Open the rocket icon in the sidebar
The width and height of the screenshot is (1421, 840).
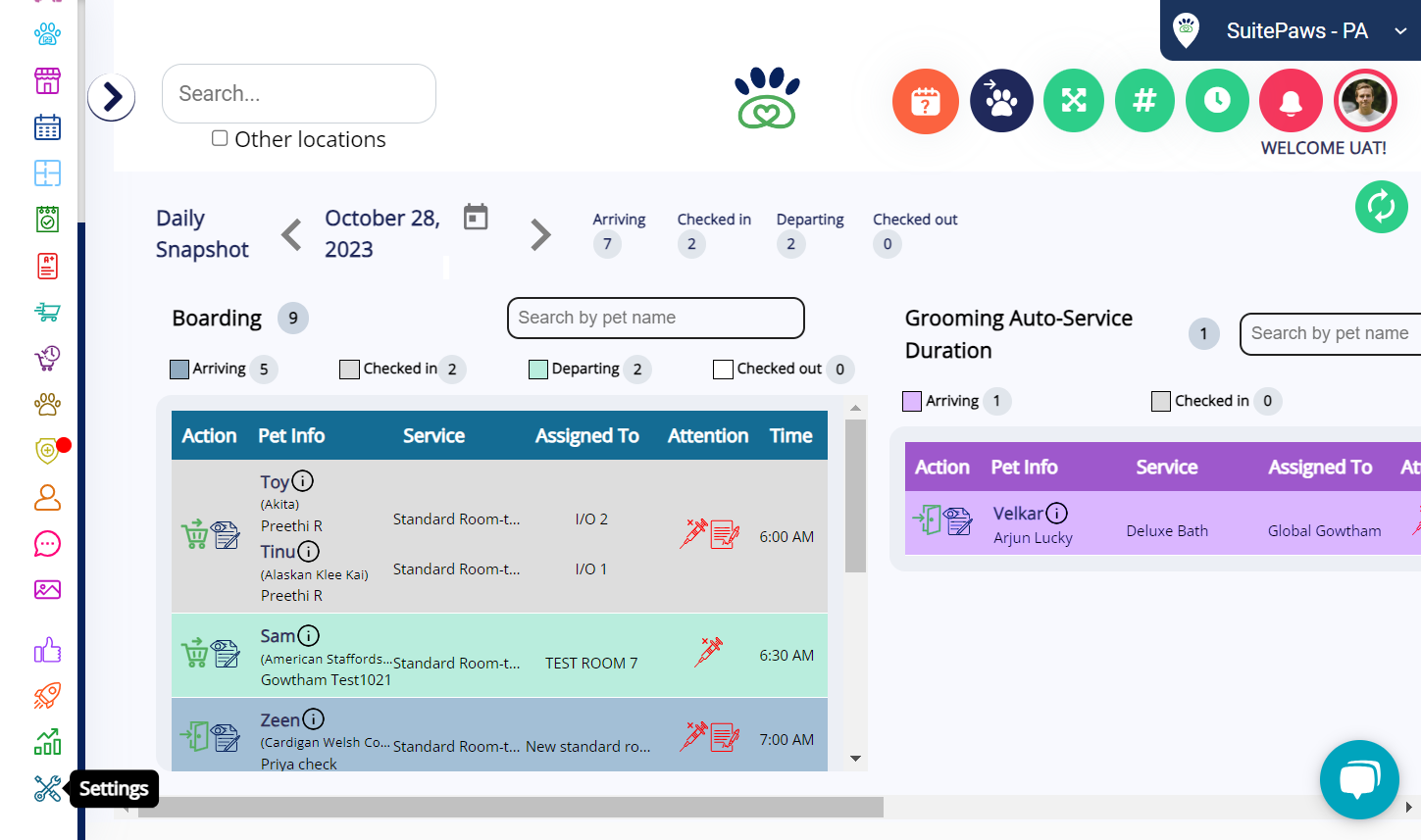(47, 696)
